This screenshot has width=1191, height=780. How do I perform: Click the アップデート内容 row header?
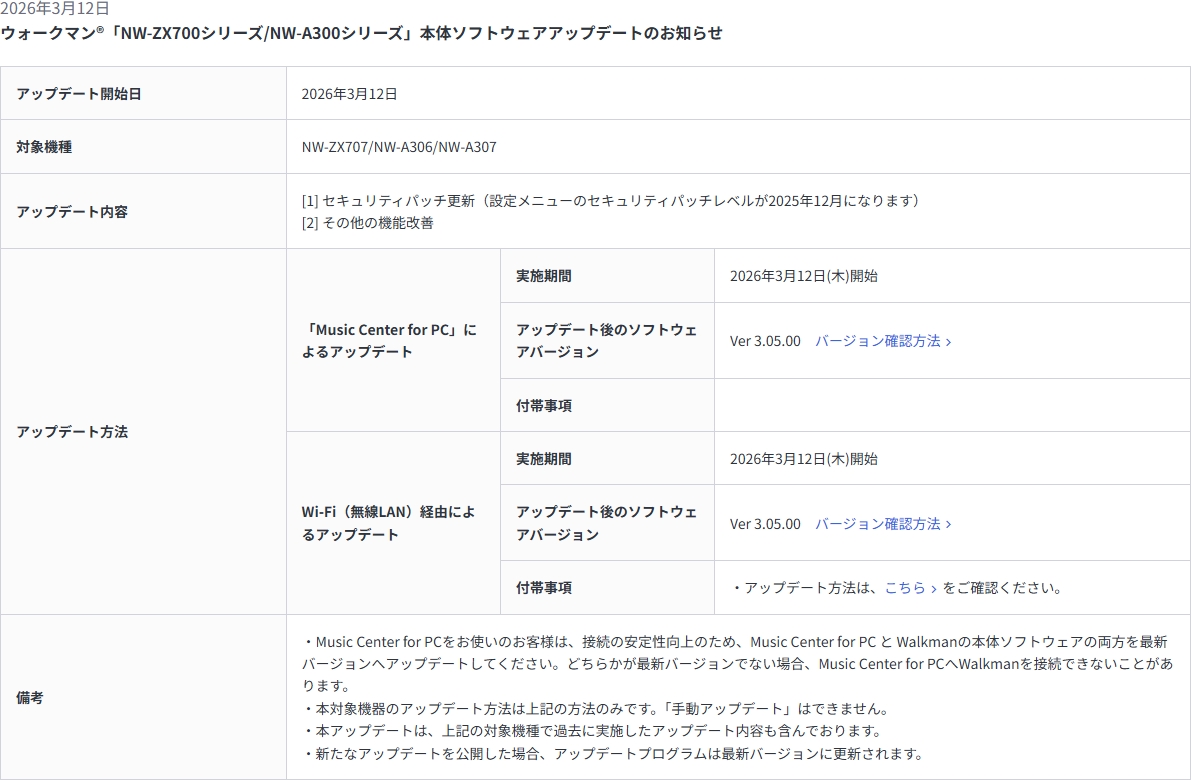coord(72,212)
